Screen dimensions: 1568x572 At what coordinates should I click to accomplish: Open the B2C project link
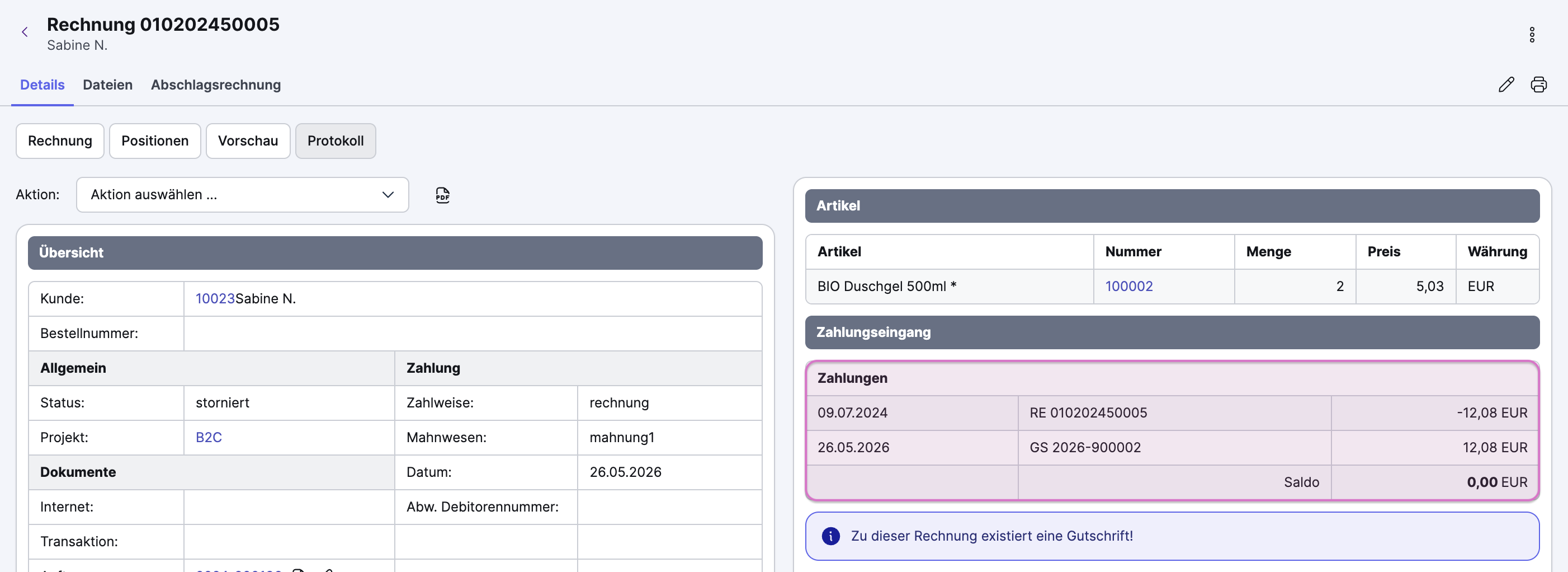(x=208, y=437)
